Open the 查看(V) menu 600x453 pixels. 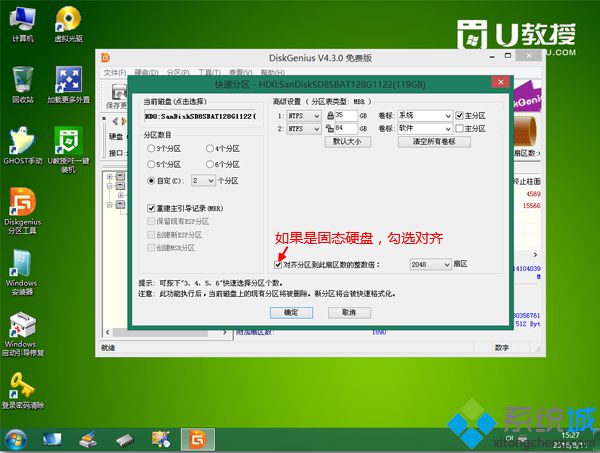(x=241, y=72)
